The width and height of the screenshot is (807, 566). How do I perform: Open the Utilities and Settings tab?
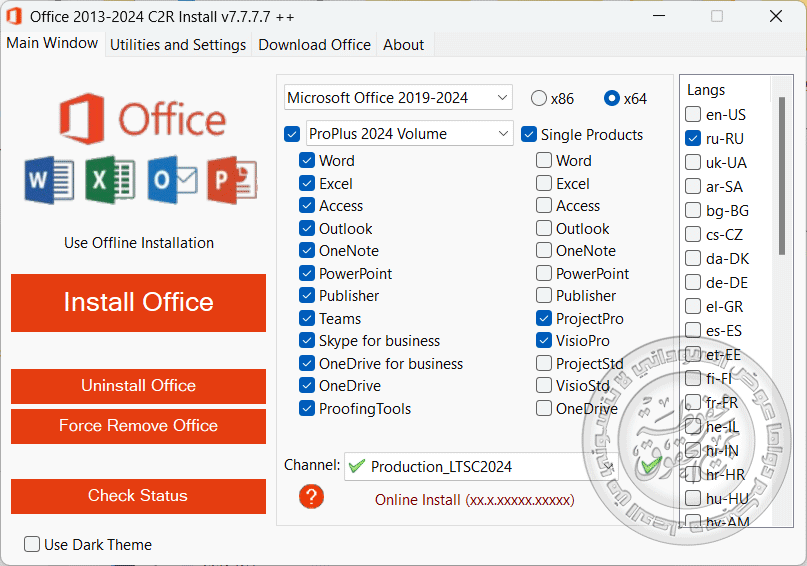(178, 45)
